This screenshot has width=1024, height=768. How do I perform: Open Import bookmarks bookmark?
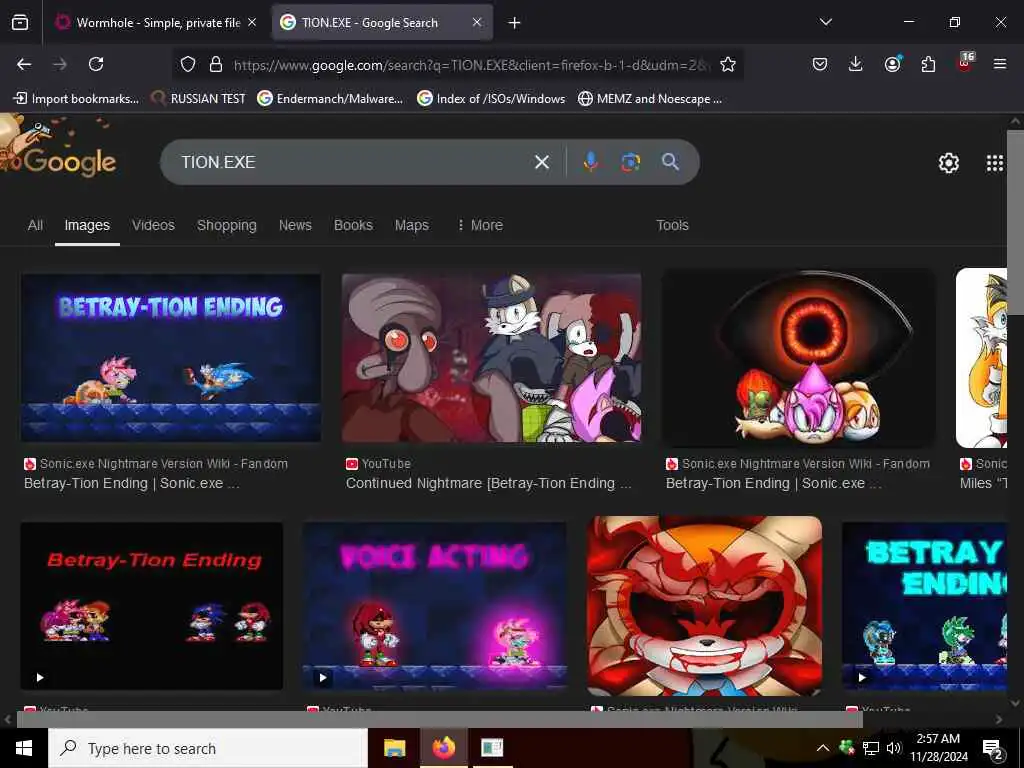point(76,99)
